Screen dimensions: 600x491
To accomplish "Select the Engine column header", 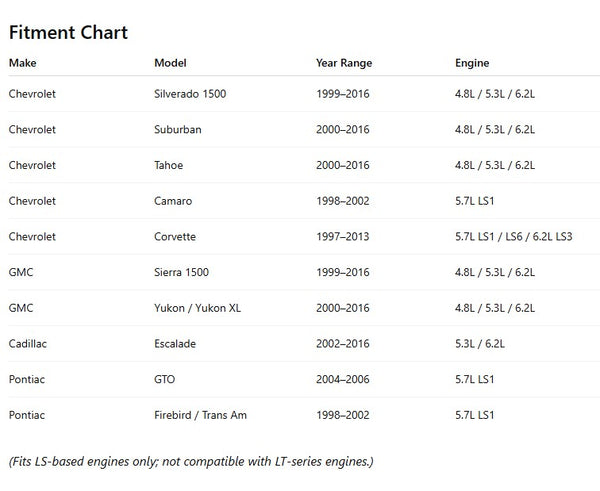I will 472,63.
